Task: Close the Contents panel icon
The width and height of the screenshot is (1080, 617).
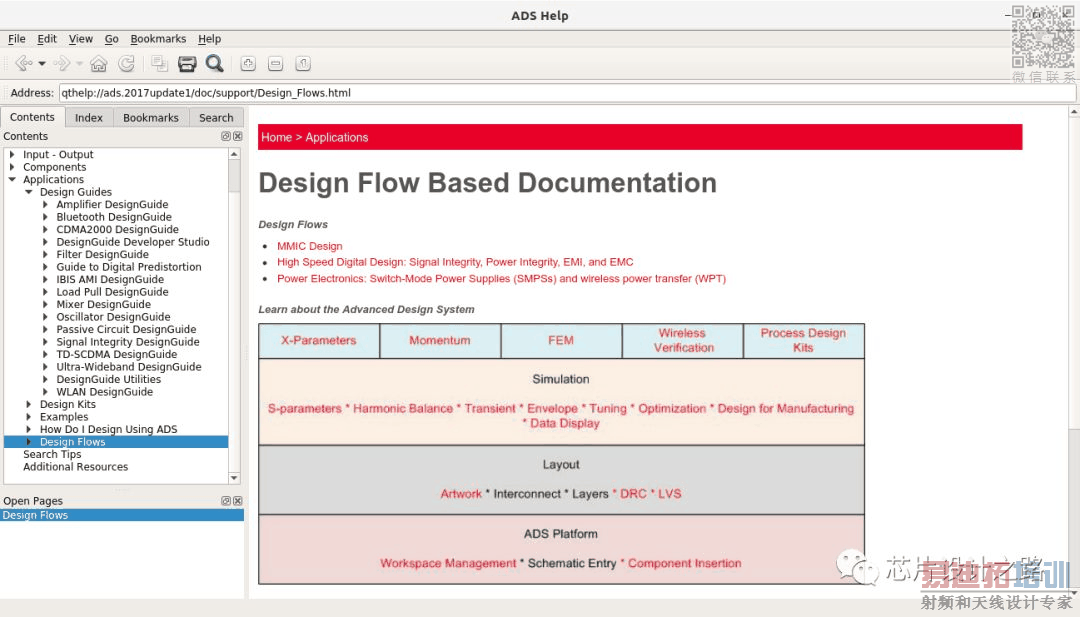Action: pos(238,136)
